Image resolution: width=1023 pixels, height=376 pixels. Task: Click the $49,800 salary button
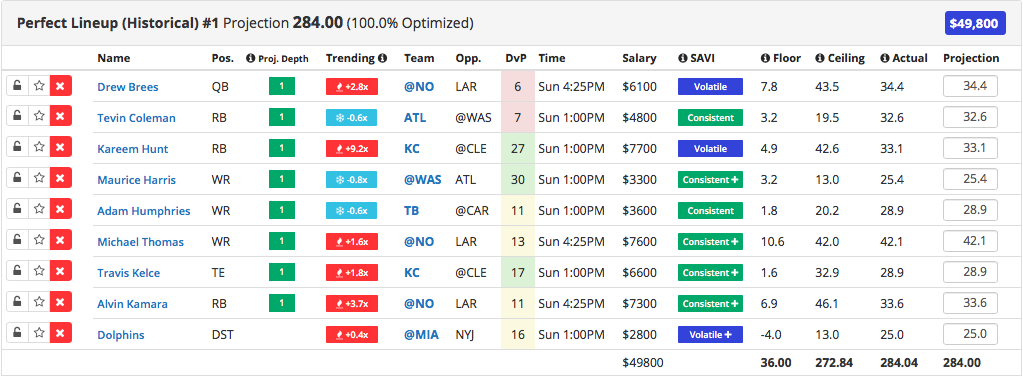tap(973, 24)
